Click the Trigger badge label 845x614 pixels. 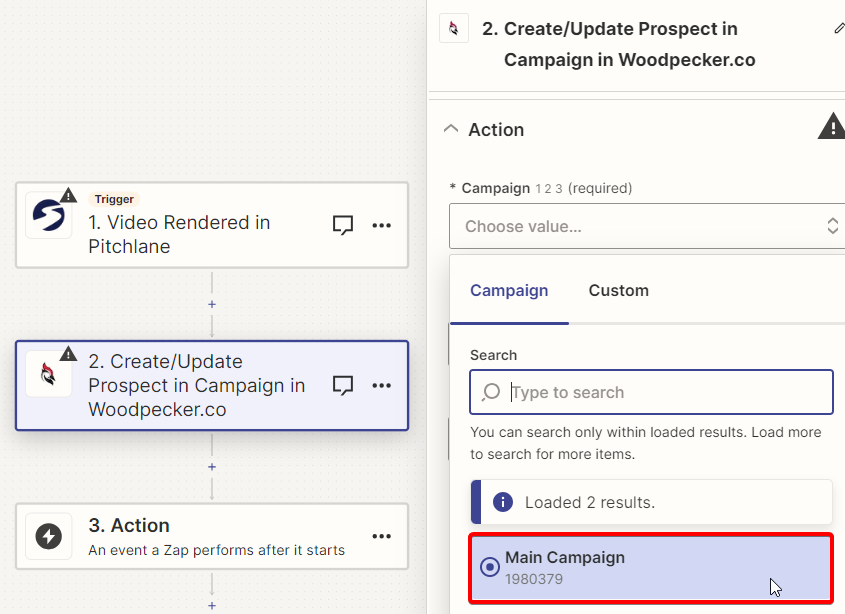pyautogui.click(x=114, y=199)
